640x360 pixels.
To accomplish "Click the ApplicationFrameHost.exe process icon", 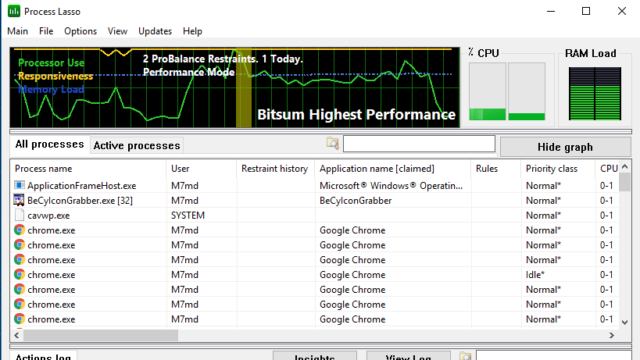I will tap(19, 185).
